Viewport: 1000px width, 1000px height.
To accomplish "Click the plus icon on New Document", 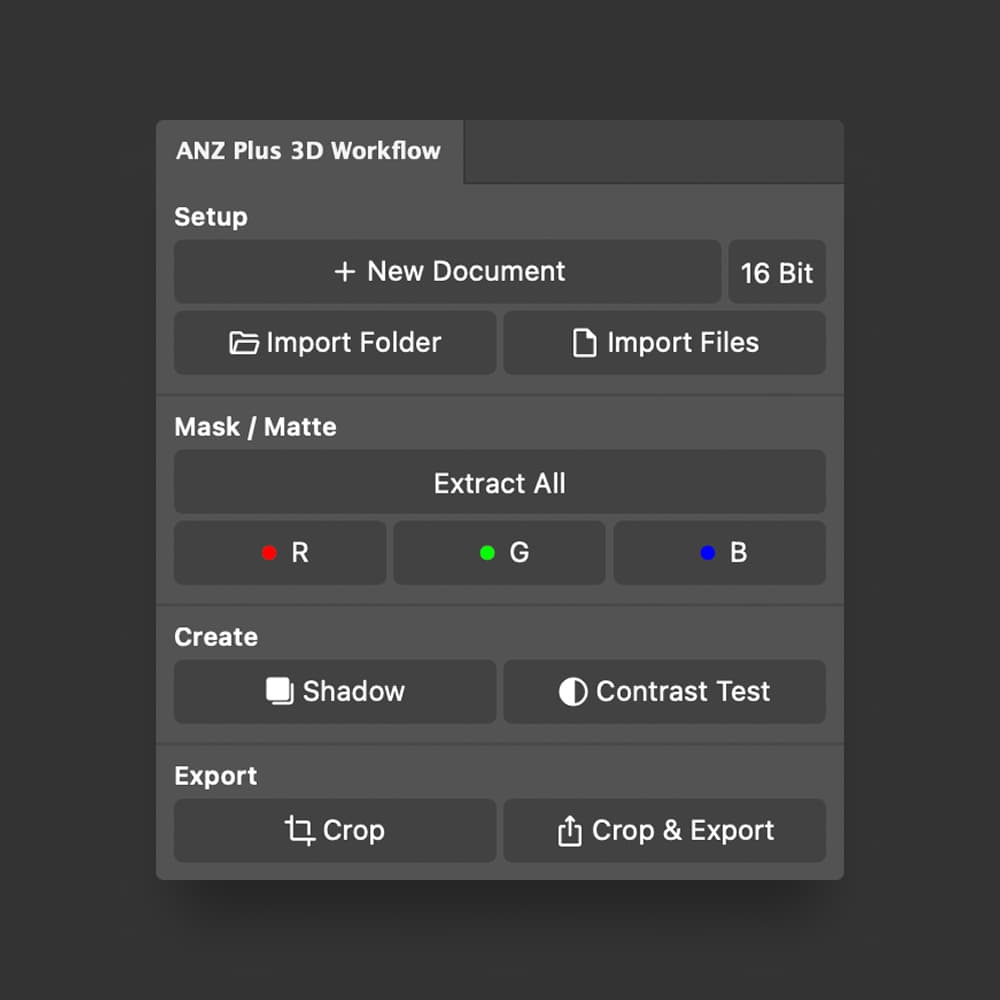I will point(347,271).
